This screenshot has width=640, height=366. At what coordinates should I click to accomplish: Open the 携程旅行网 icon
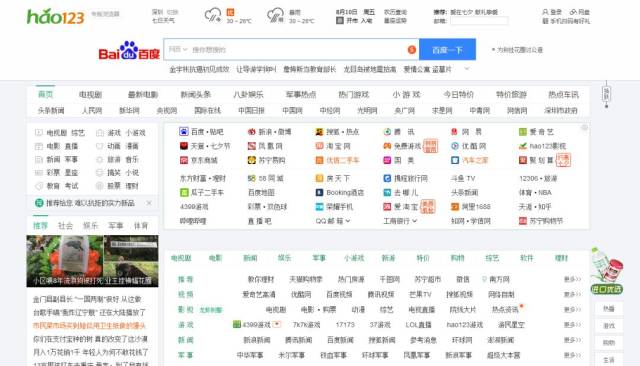click(x=387, y=178)
